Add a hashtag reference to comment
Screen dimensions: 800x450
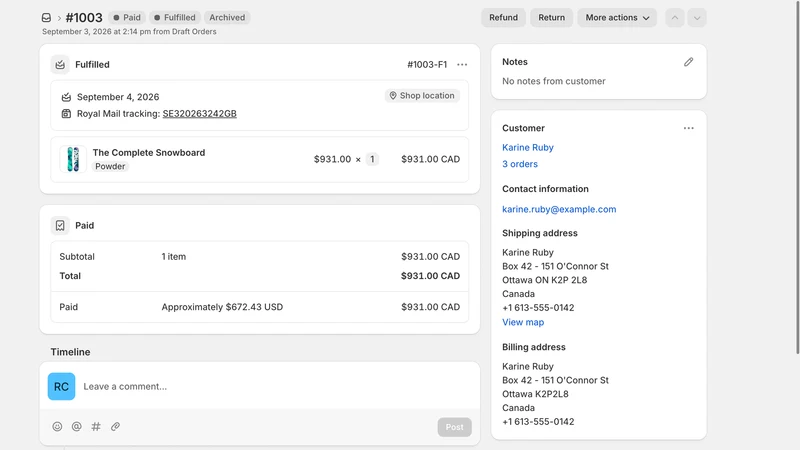pos(96,427)
